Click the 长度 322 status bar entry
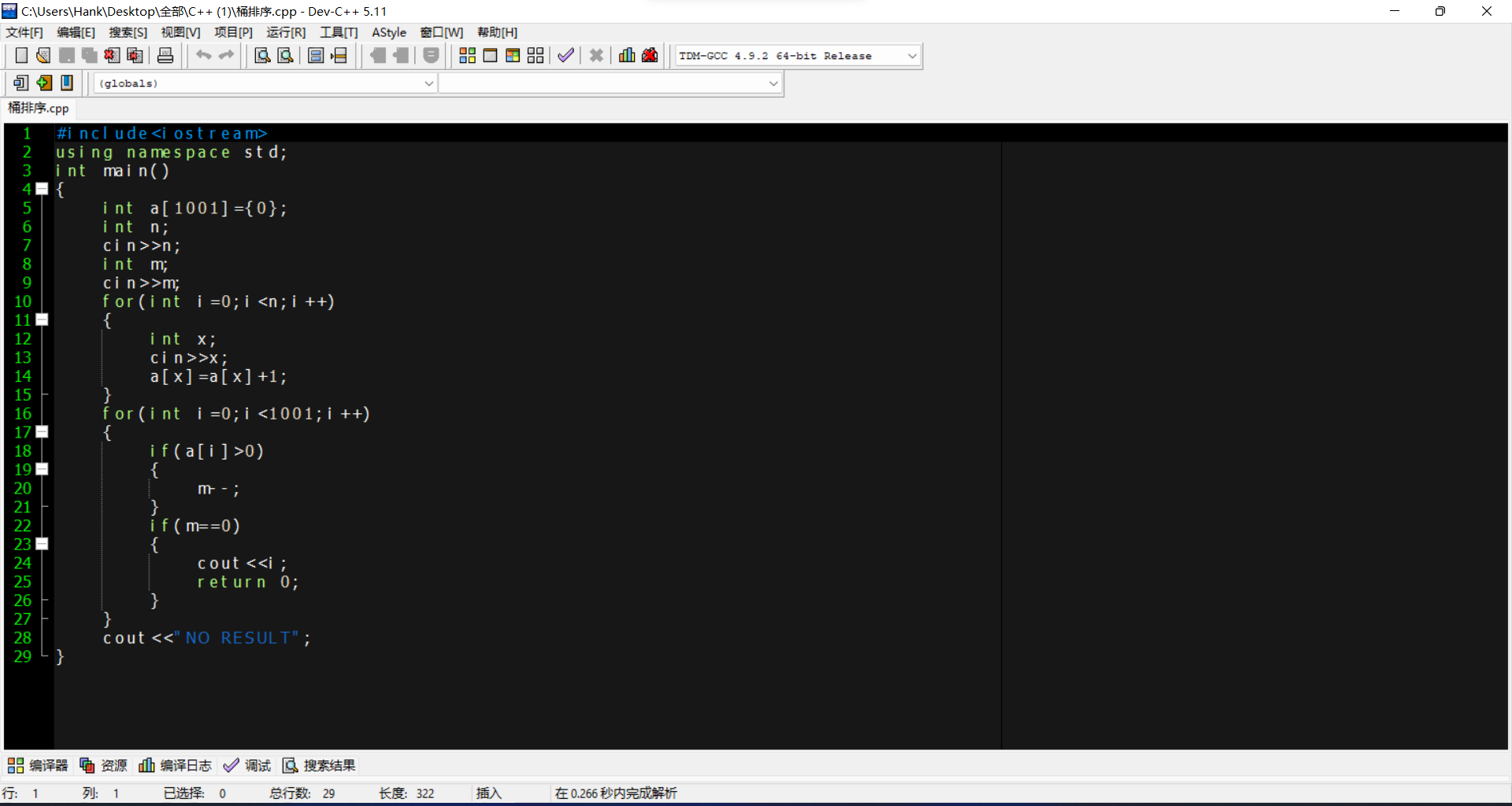Viewport: 1512px width, 806px height. coord(406,793)
